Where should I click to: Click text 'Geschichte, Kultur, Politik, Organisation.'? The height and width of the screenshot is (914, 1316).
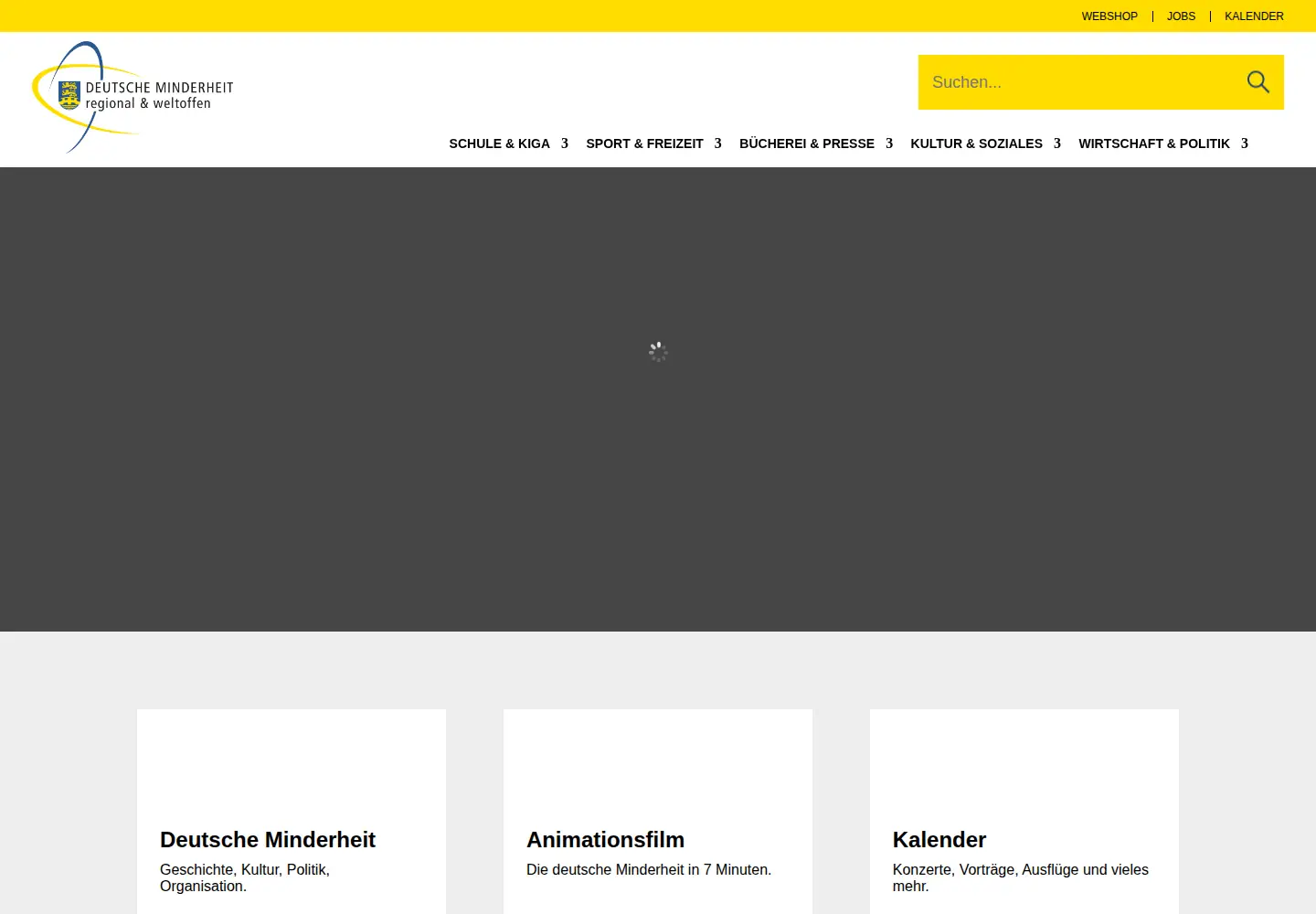pyautogui.click(x=245, y=877)
